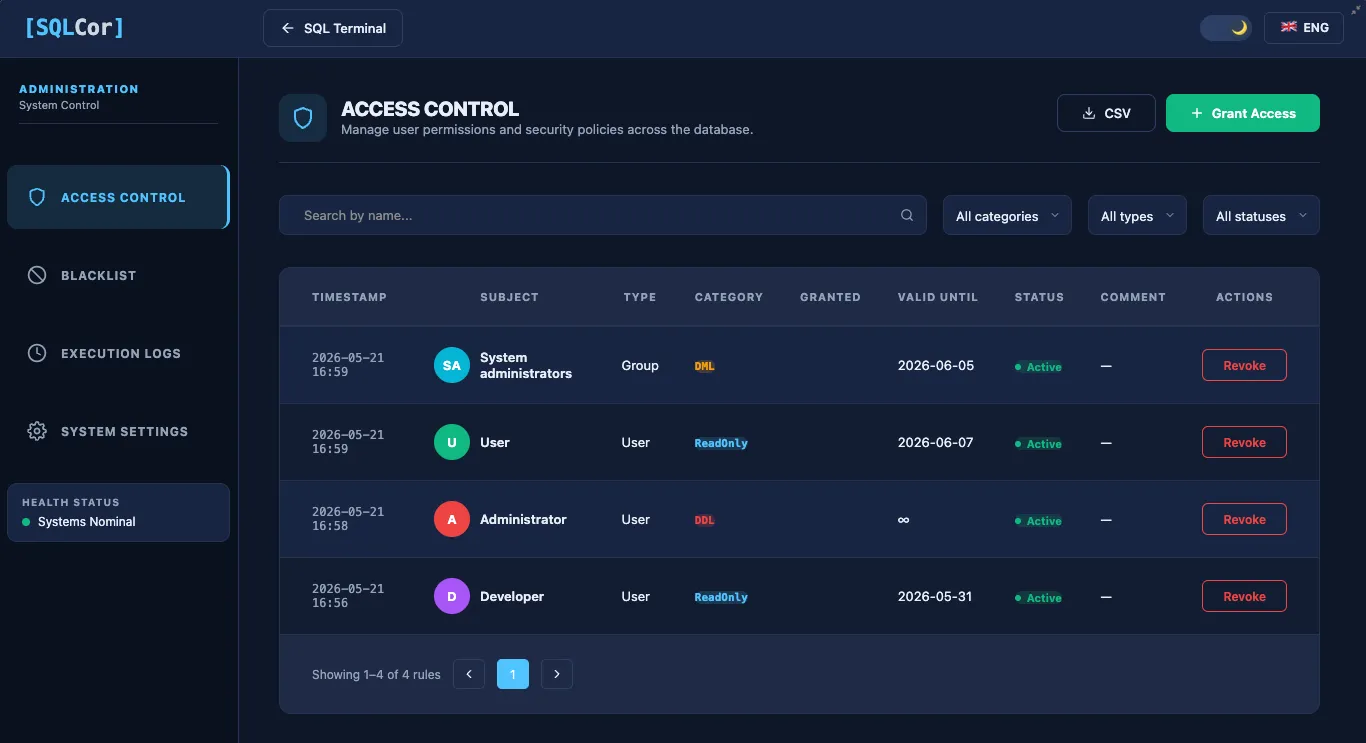
Task: Click the System Settings gear icon
Action: tap(37, 431)
